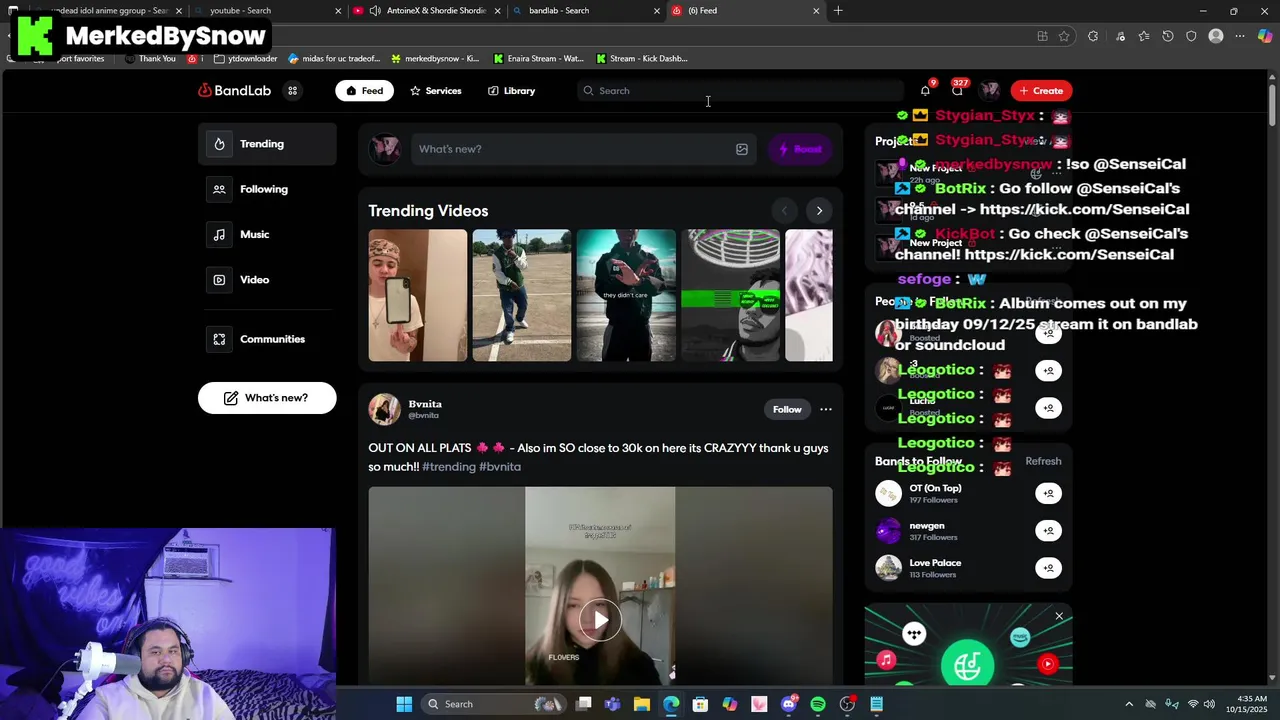Open Microsoft Teams from the taskbar
The width and height of the screenshot is (1280, 720).
[x=612, y=704]
